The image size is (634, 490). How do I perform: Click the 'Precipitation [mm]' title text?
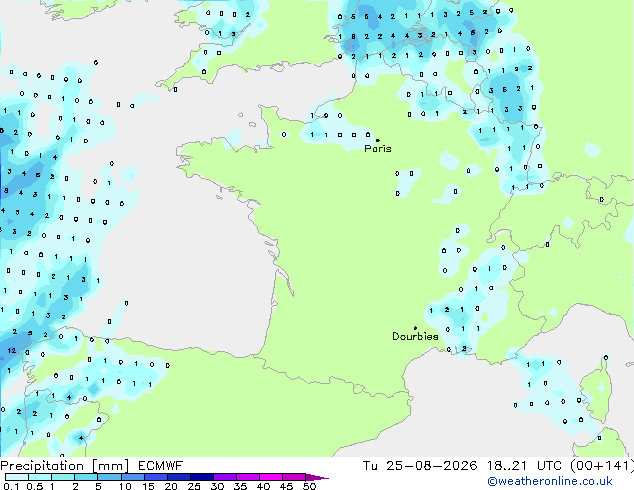coord(64,466)
